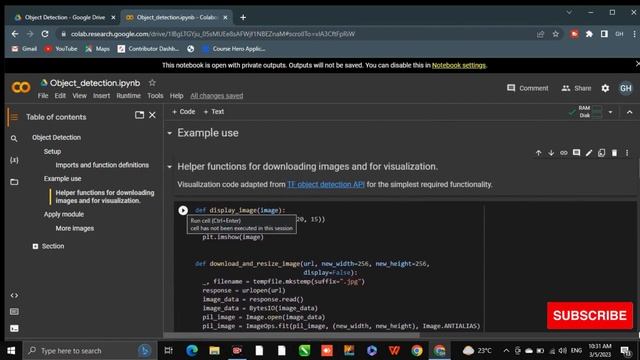Open the Windows Start menu
Image resolution: width=640 pixels, height=360 pixels.
pyautogui.click(x=11, y=351)
